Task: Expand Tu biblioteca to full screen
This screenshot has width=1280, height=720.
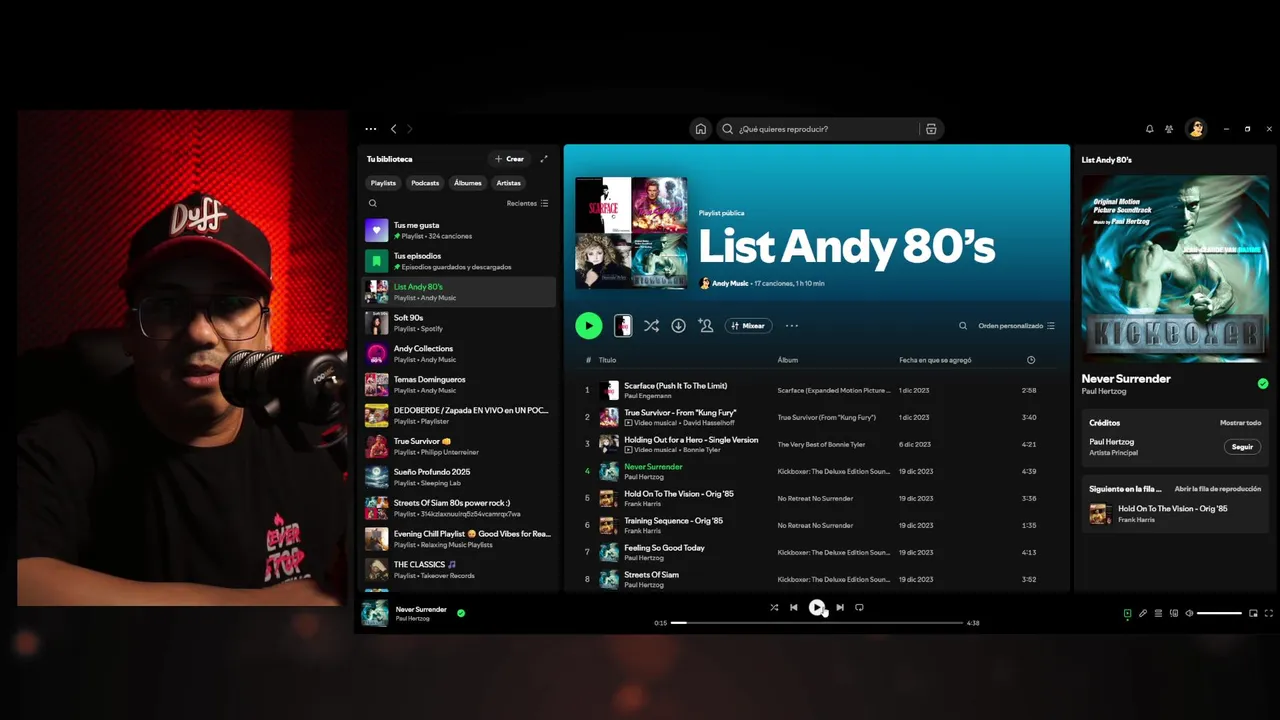Action: 544,159
